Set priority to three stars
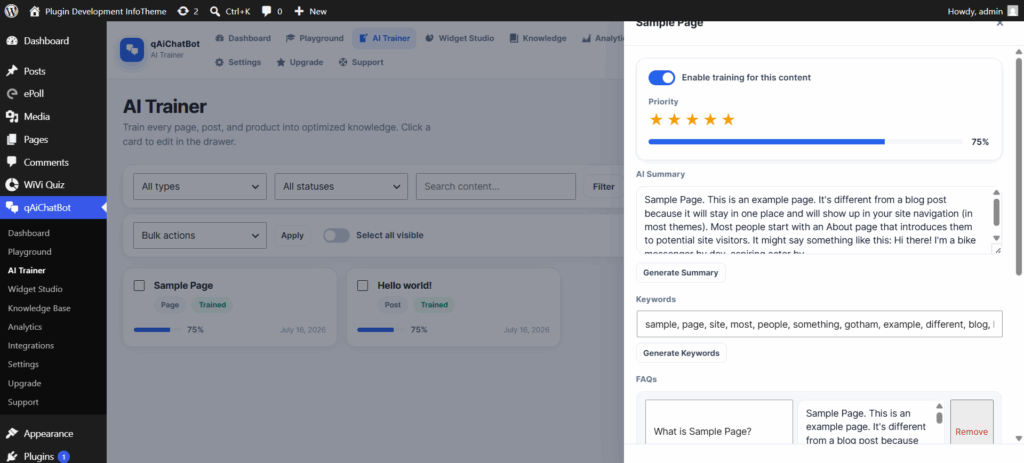1024x463 pixels. coord(692,120)
